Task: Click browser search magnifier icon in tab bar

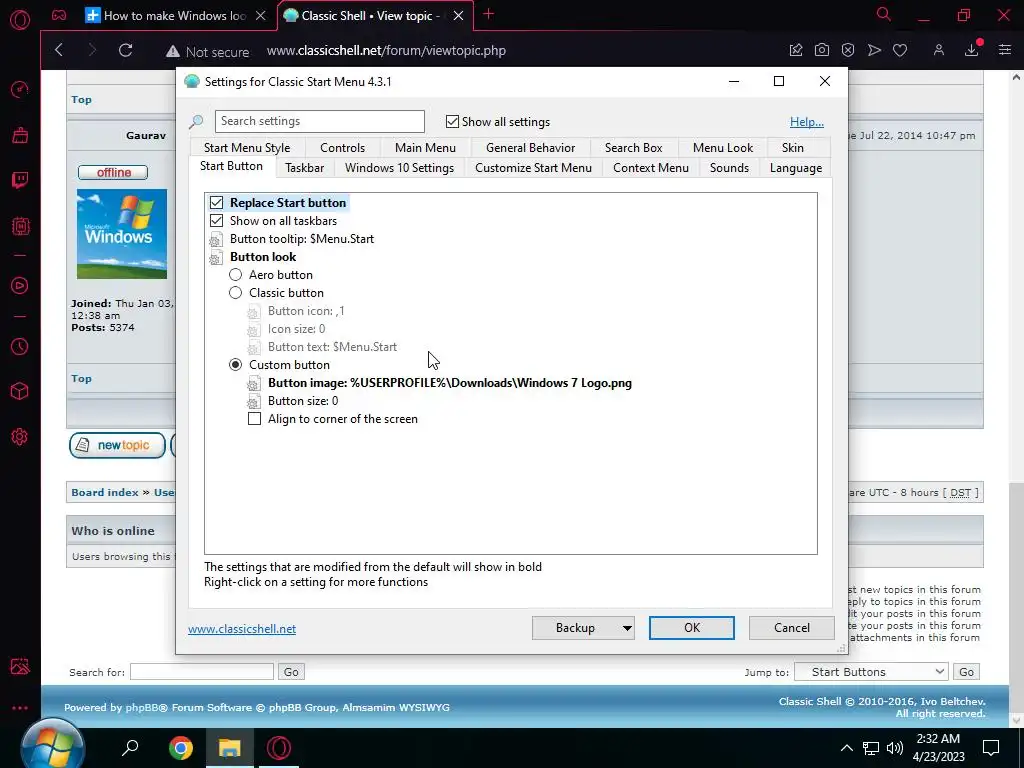Action: (884, 14)
